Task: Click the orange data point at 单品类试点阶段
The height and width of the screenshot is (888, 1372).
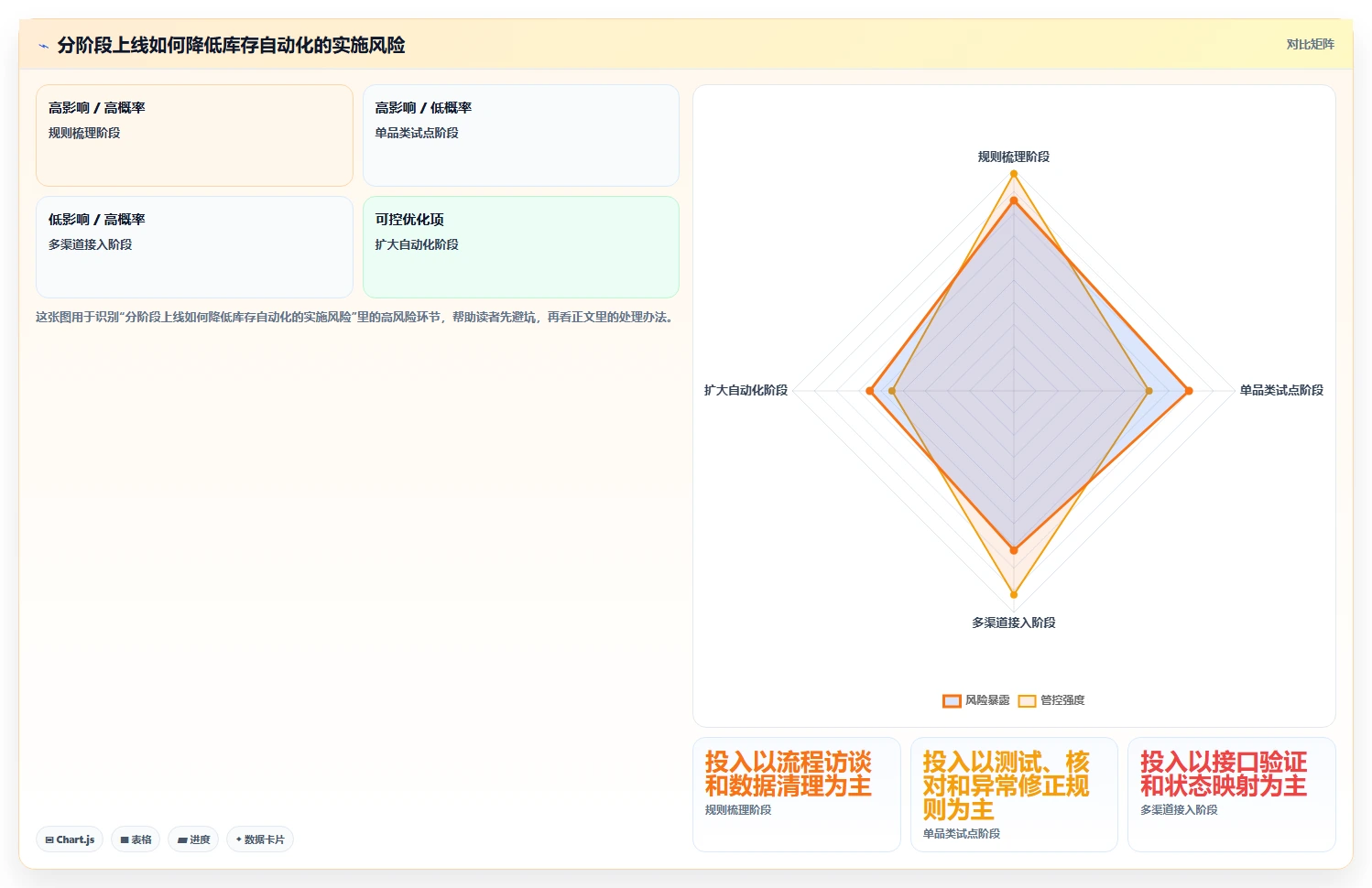Action: tap(1189, 391)
